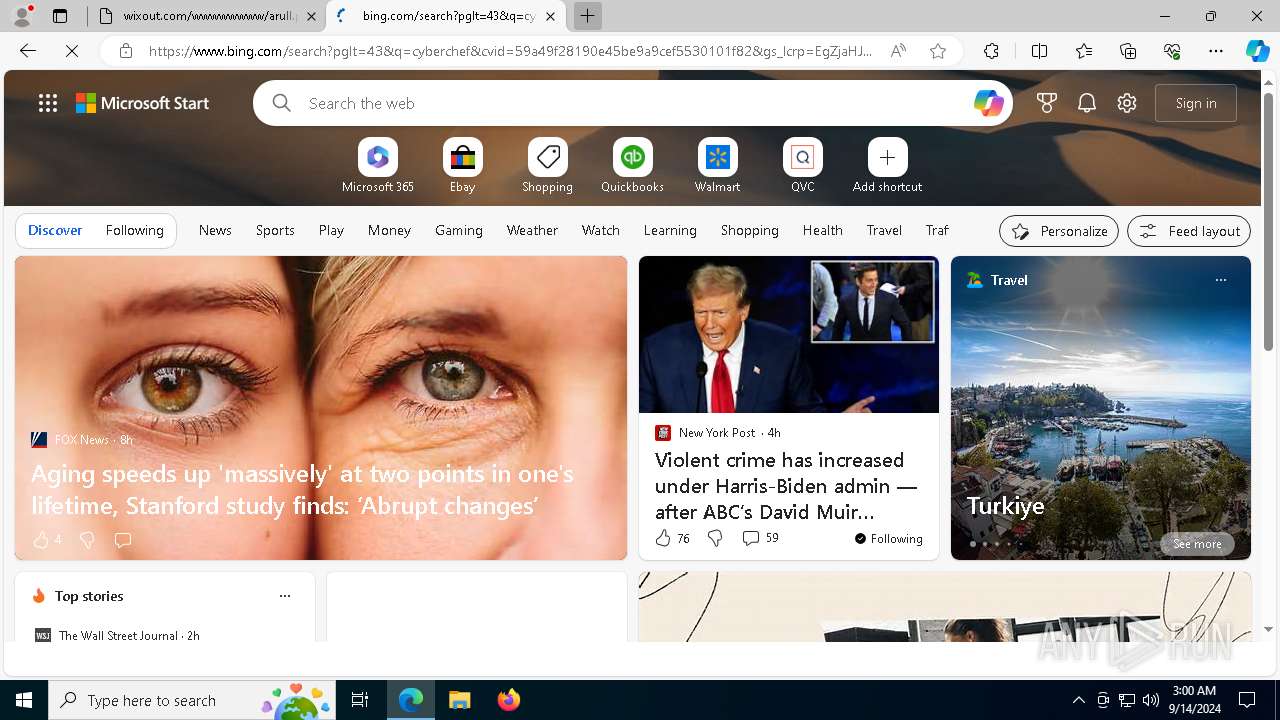Image resolution: width=1280 pixels, height=720 pixels.
Task: Click the Sign in button
Action: point(1196,103)
